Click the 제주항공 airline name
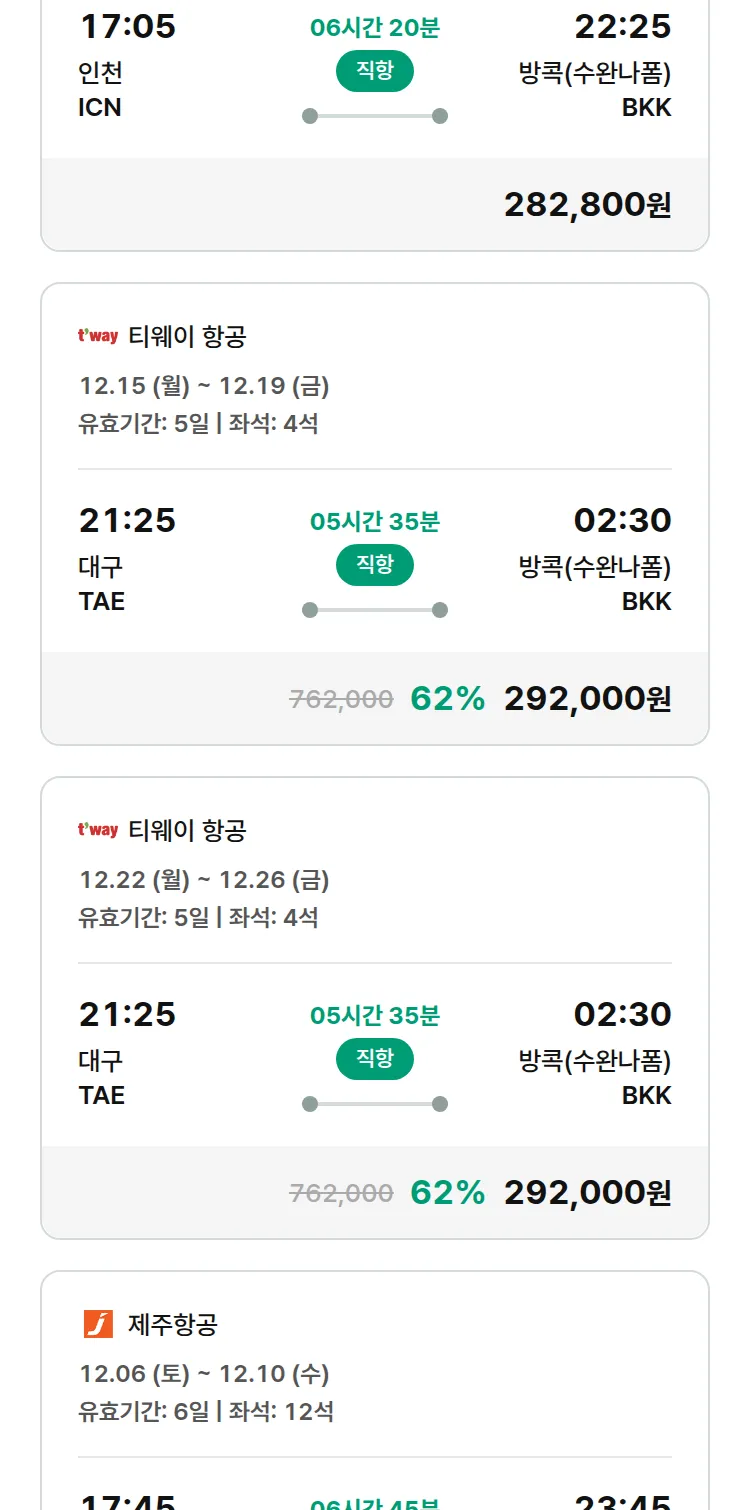The width and height of the screenshot is (750, 1510). click(173, 1325)
